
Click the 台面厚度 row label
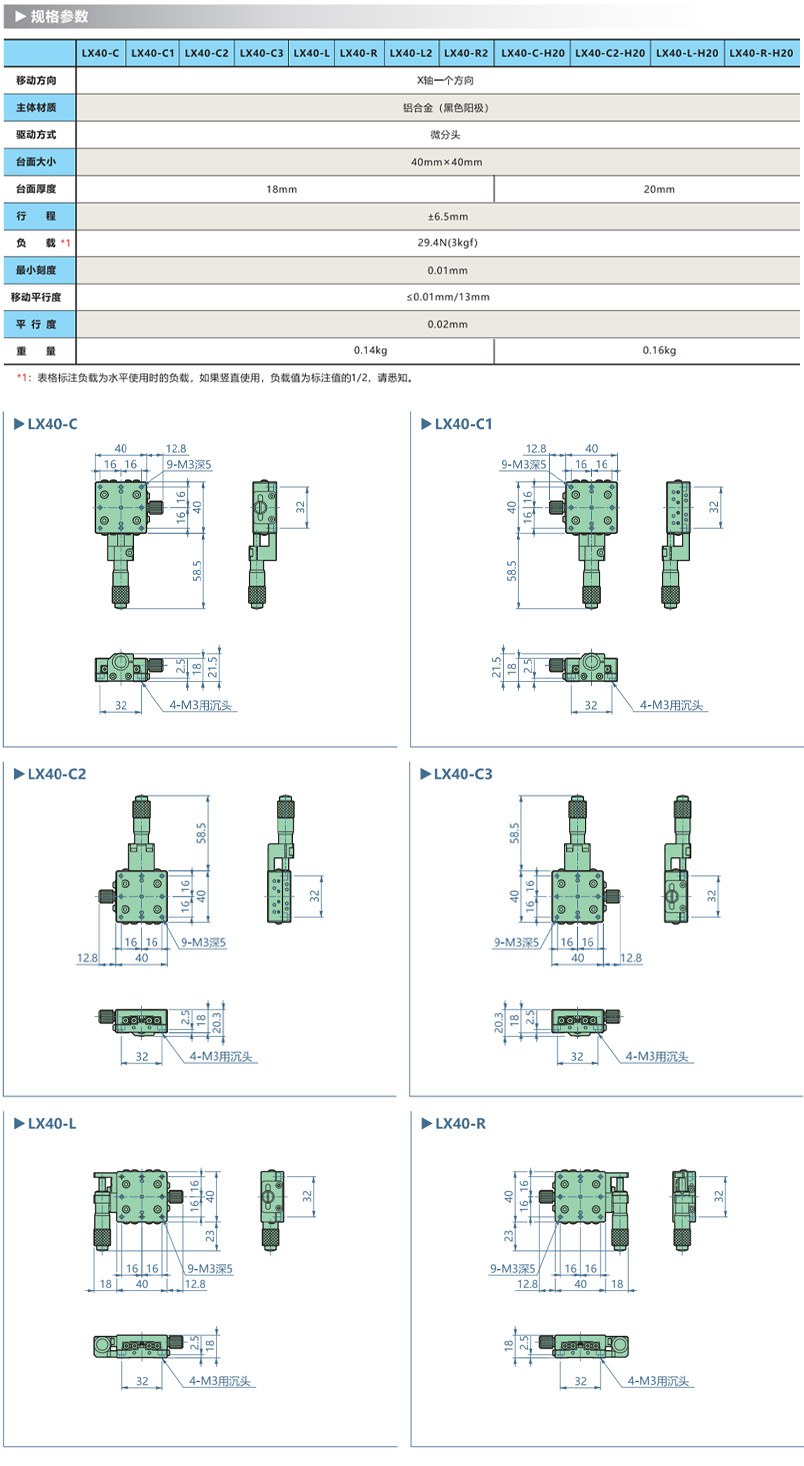pos(38,189)
